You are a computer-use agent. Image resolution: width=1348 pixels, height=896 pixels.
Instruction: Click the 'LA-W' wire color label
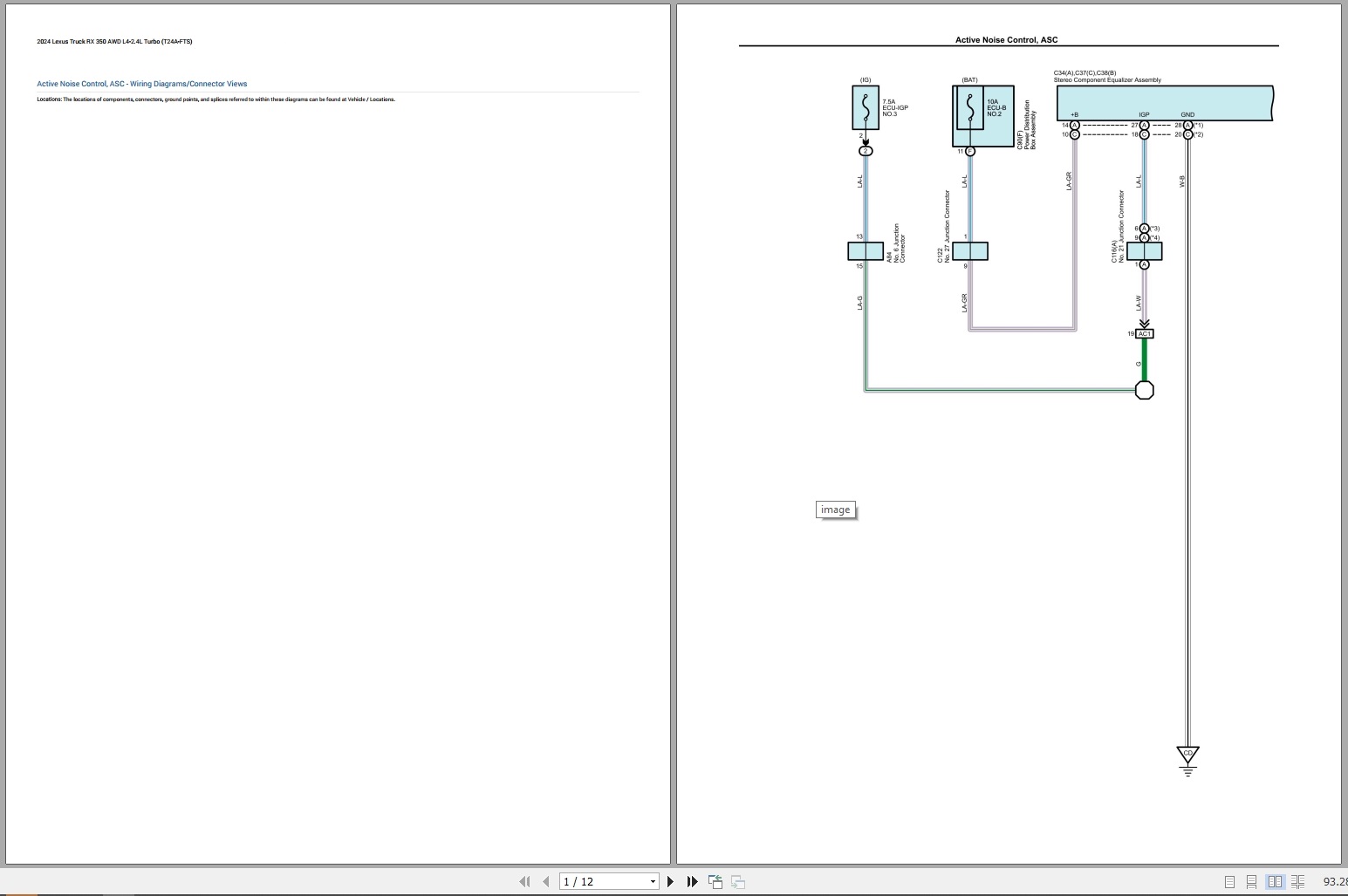coord(1139,303)
